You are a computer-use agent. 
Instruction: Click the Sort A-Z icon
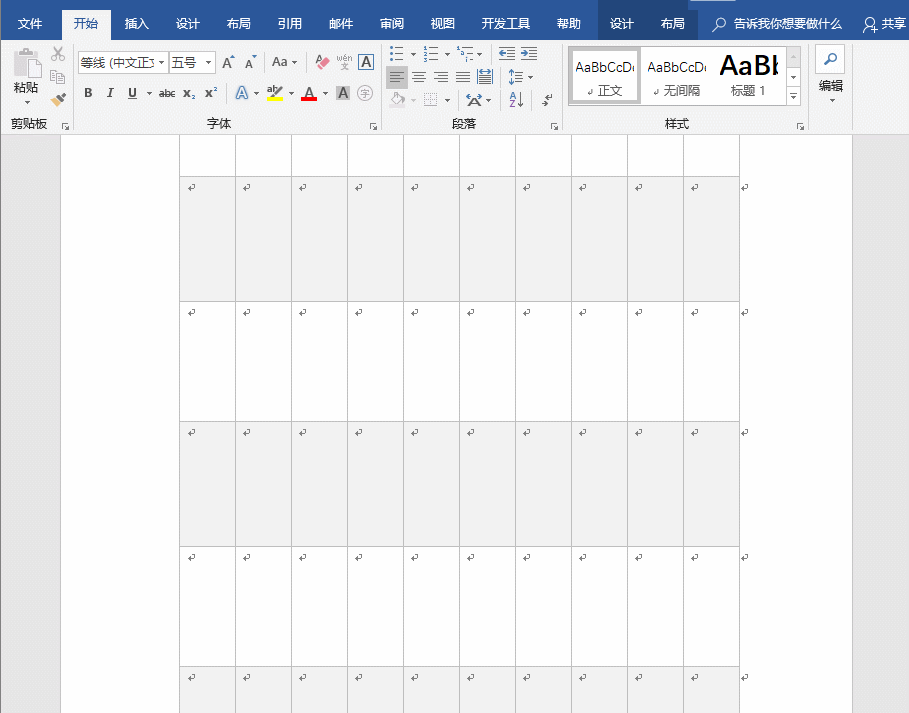point(516,100)
